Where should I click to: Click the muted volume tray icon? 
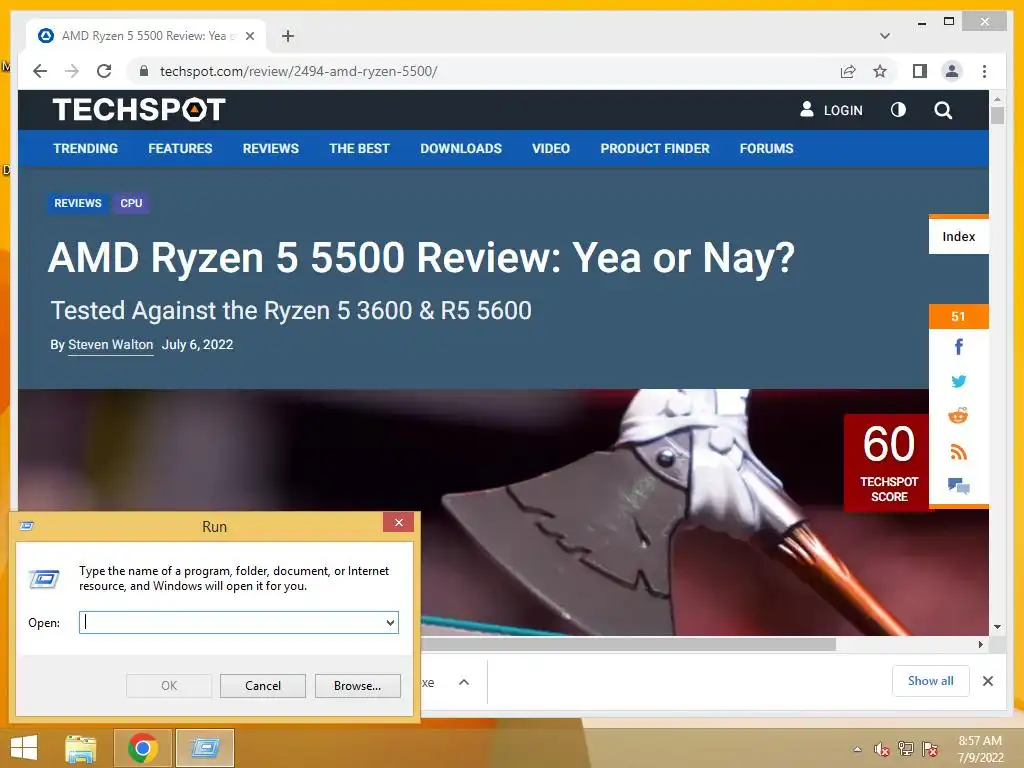coord(882,749)
